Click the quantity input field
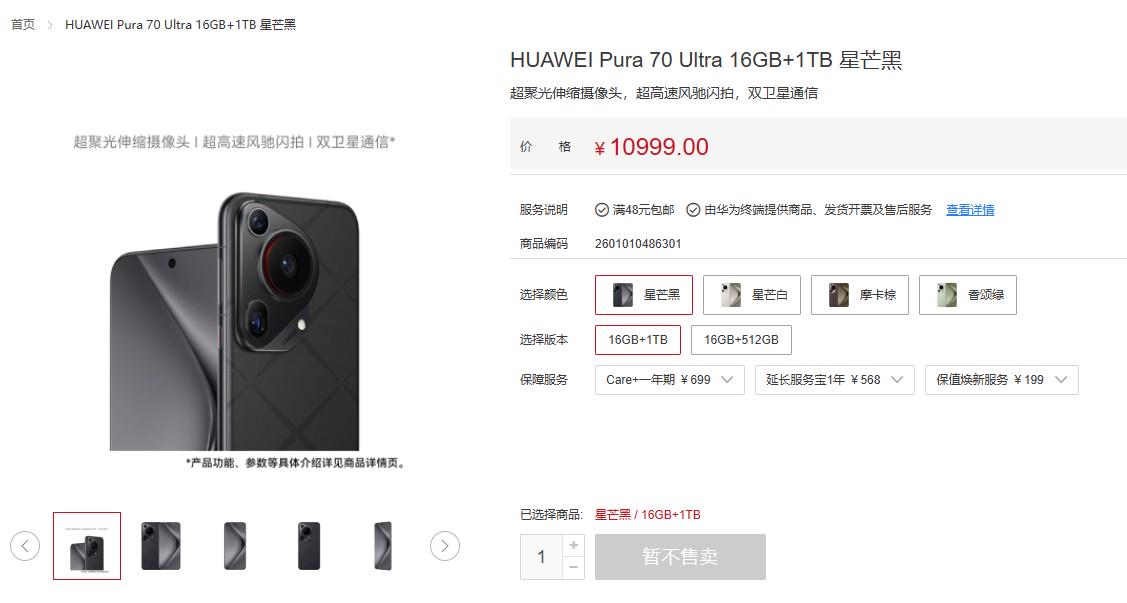Screen dimensions: 1127x603 tap(542, 557)
